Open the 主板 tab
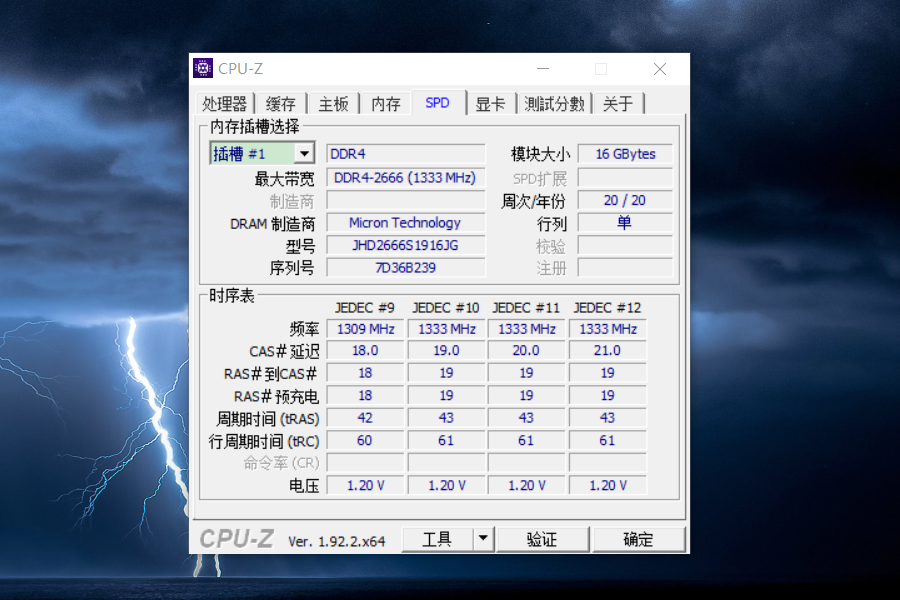This screenshot has width=900, height=600. [x=333, y=104]
